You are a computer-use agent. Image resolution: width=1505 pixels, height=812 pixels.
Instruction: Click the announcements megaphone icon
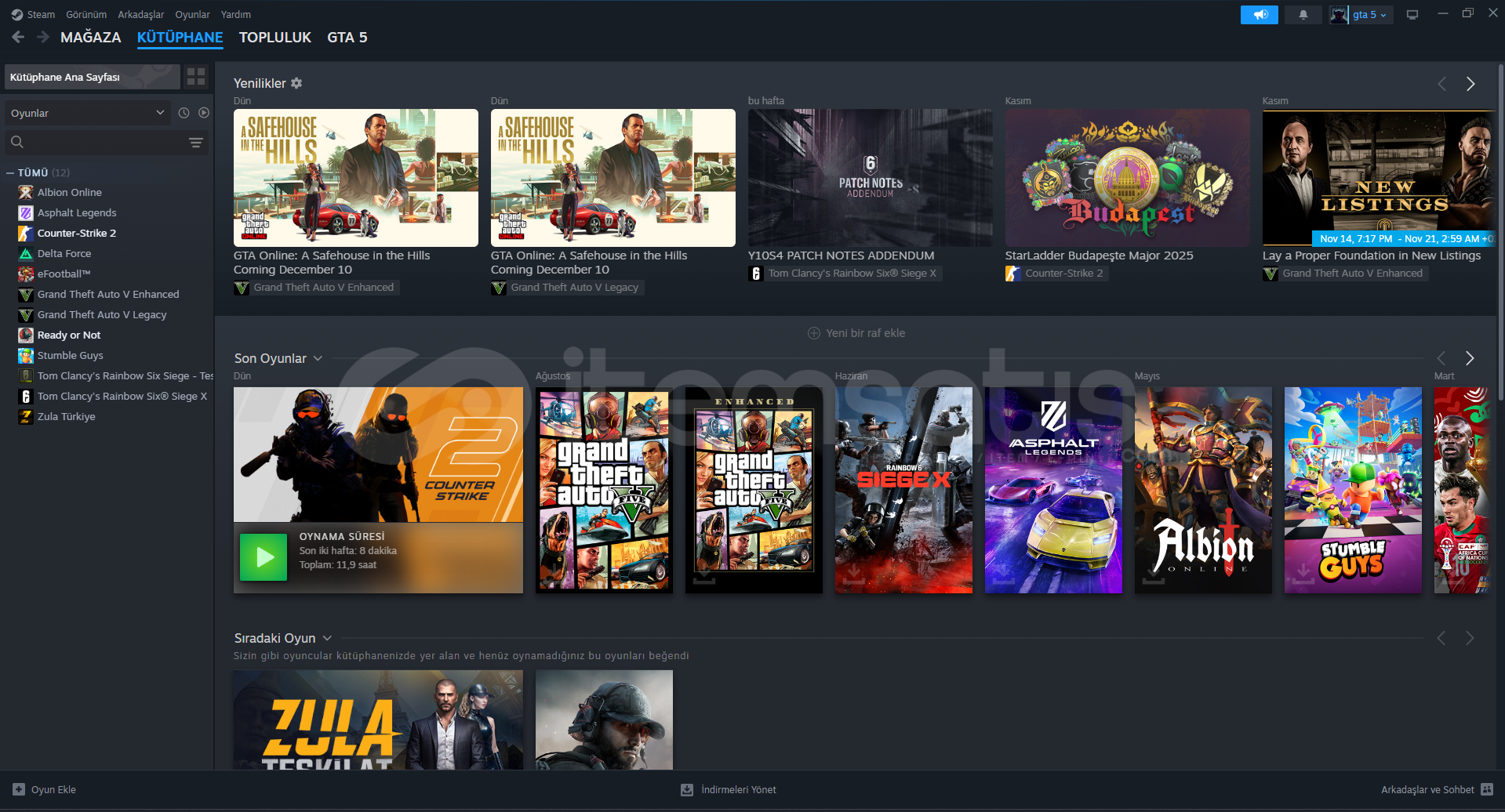pyautogui.click(x=1259, y=15)
